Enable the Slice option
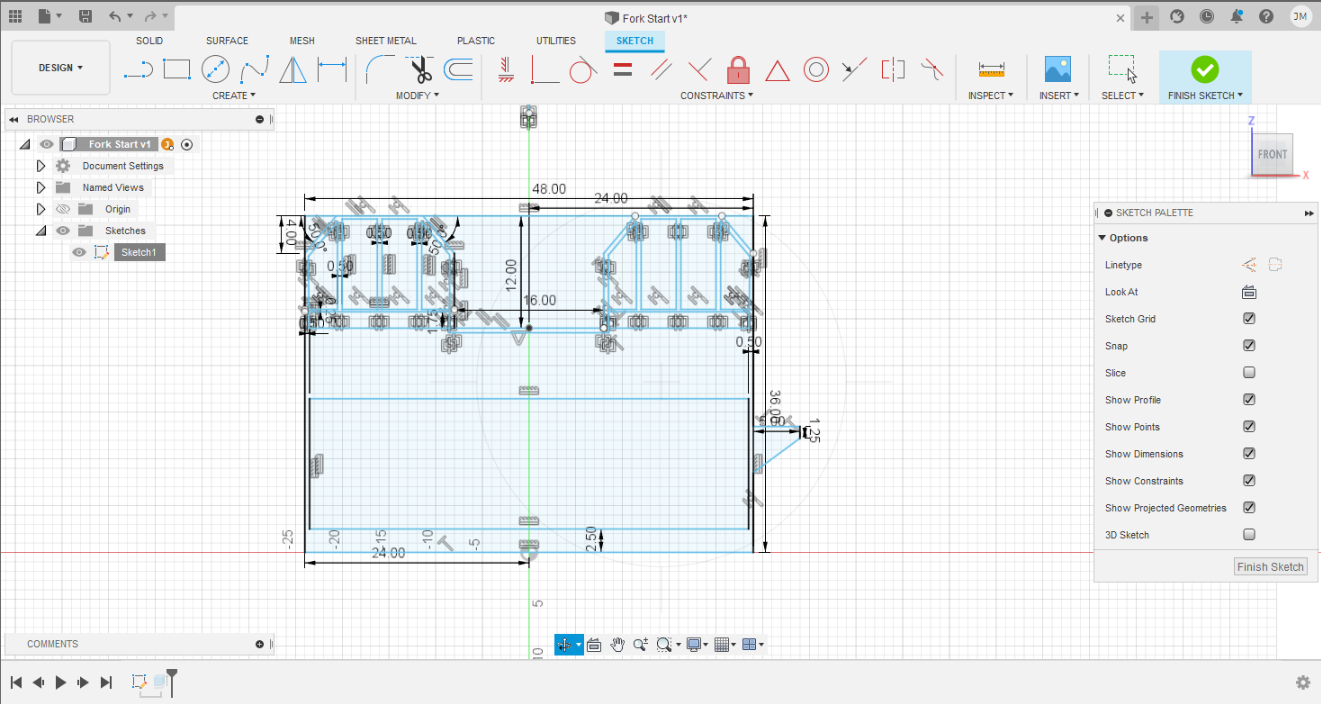Viewport: 1321px width, 704px height. tap(1249, 372)
